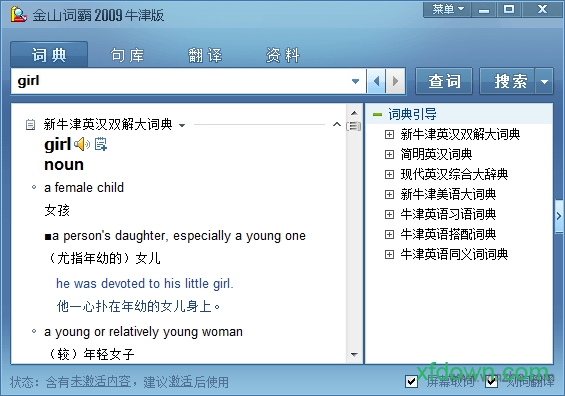Screen dimensions: 565x396
Task: Select 新牛津英汉双解大词典 in the guide tree
Action: coord(460,135)
